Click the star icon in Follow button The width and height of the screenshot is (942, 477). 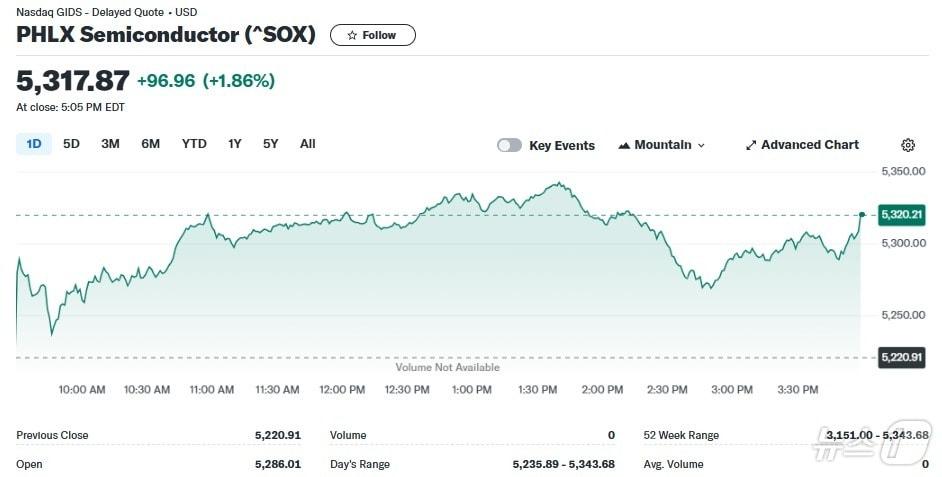coord(352,35)
